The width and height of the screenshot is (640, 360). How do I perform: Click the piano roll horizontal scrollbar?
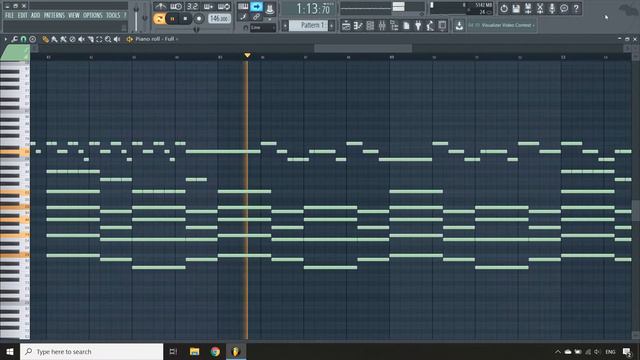[x=363, y=48]
